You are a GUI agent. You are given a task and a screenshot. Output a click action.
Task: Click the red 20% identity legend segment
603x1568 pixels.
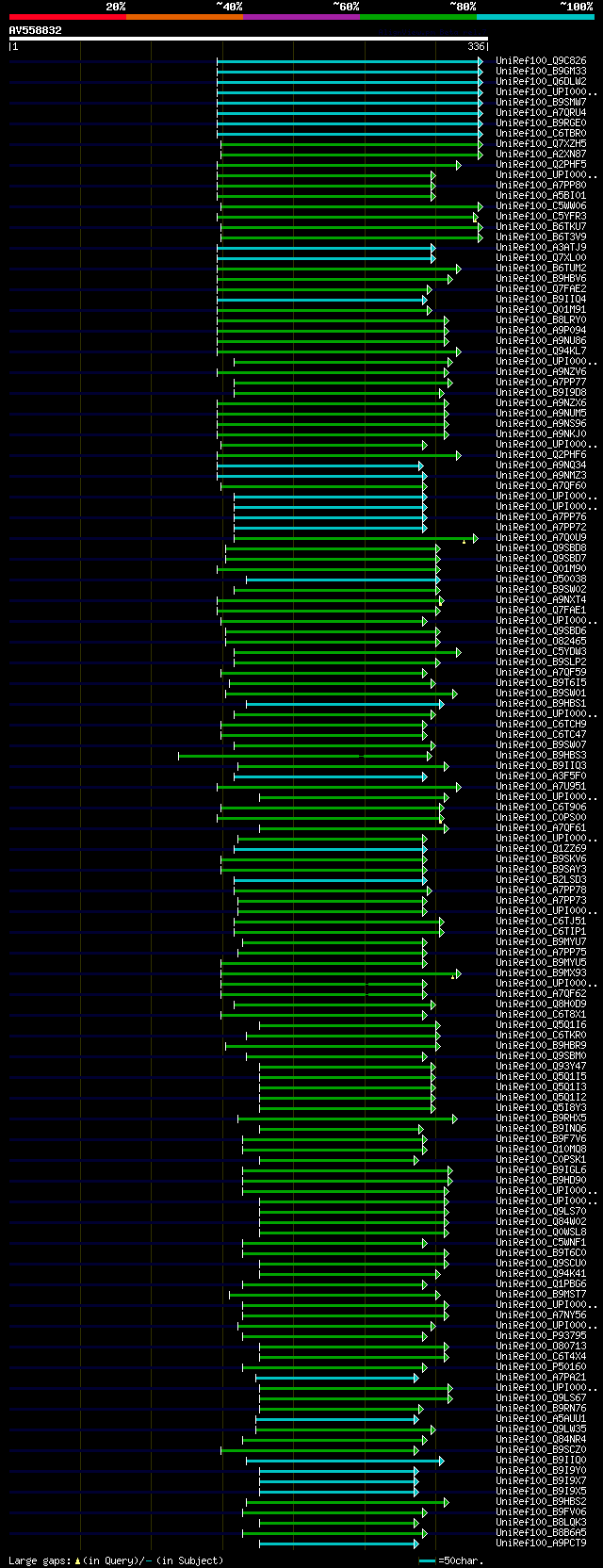pyautogui.click(x=68, y=17)
